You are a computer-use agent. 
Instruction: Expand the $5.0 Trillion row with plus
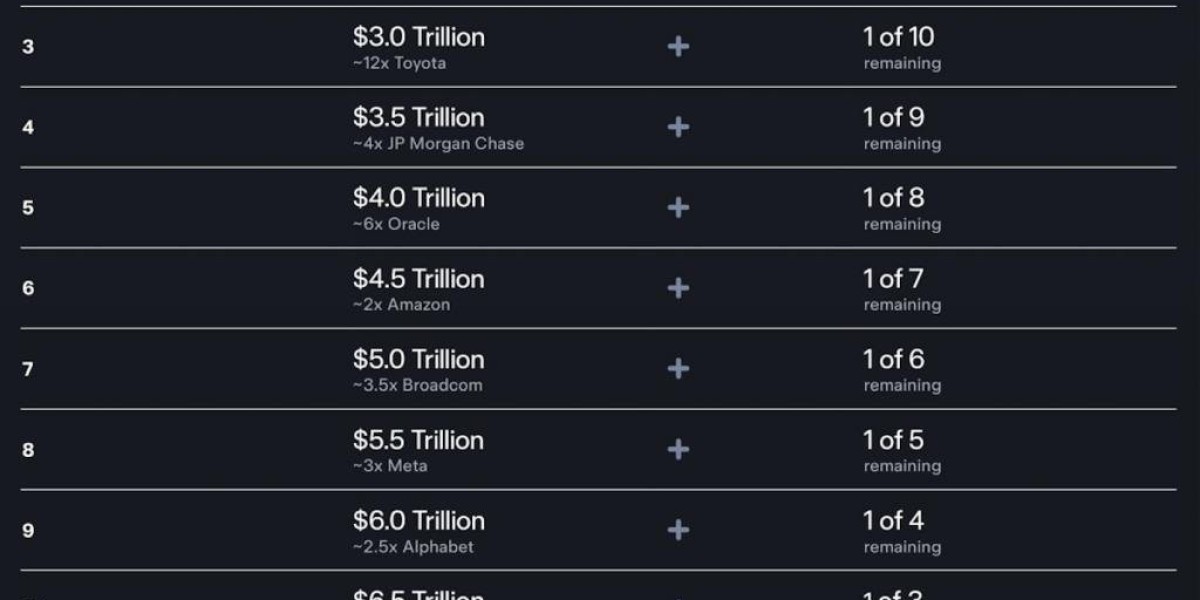coord(678,369)
